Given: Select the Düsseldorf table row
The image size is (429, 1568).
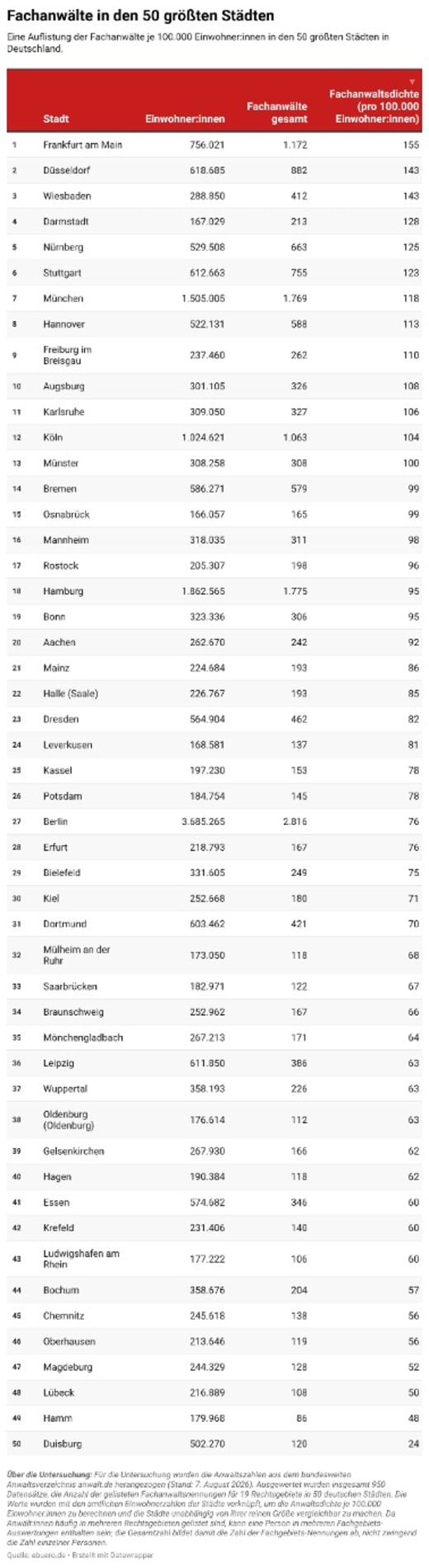Looking at the screenshot, I should tap(214, 170).
